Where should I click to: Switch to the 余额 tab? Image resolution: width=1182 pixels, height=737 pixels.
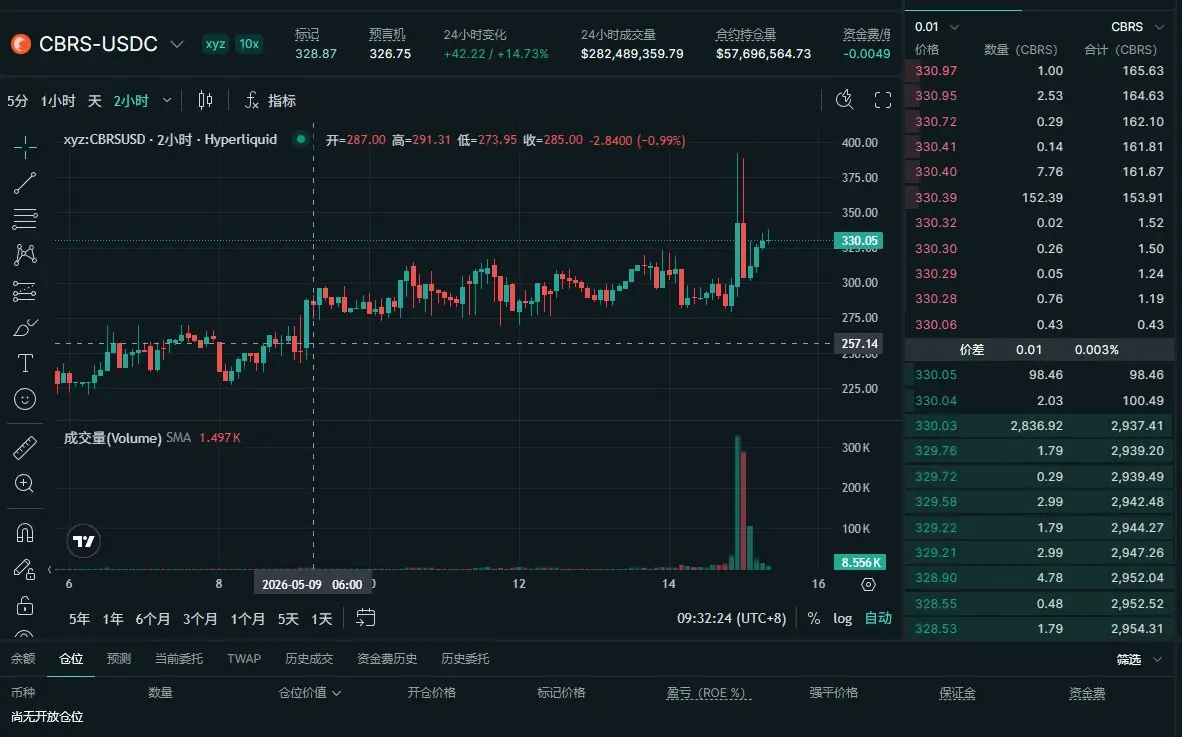(x=23, y=659)
